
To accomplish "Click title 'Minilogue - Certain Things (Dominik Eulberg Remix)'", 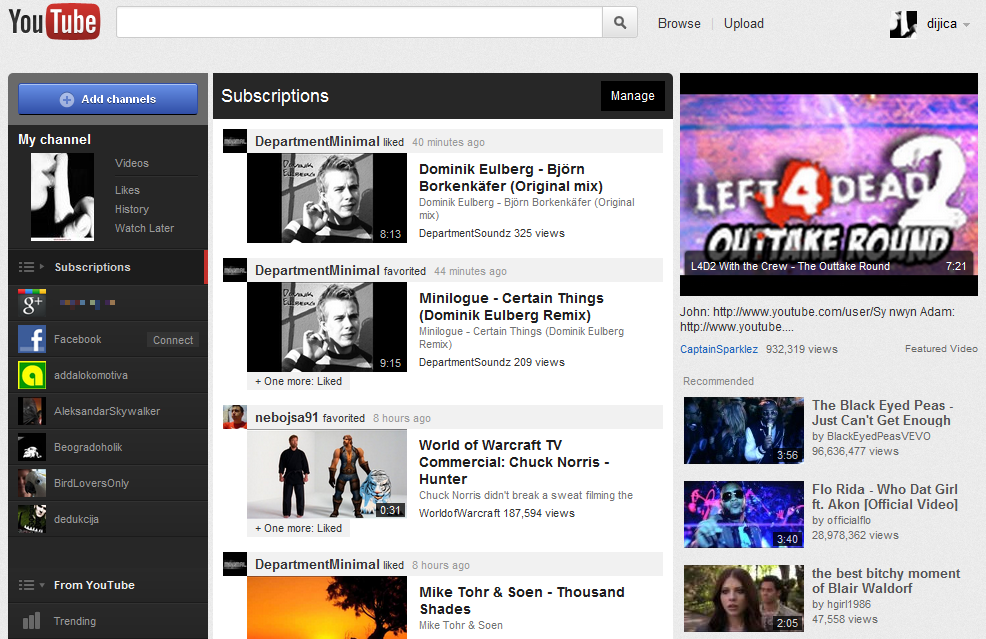I will click(x=511, y=307).
